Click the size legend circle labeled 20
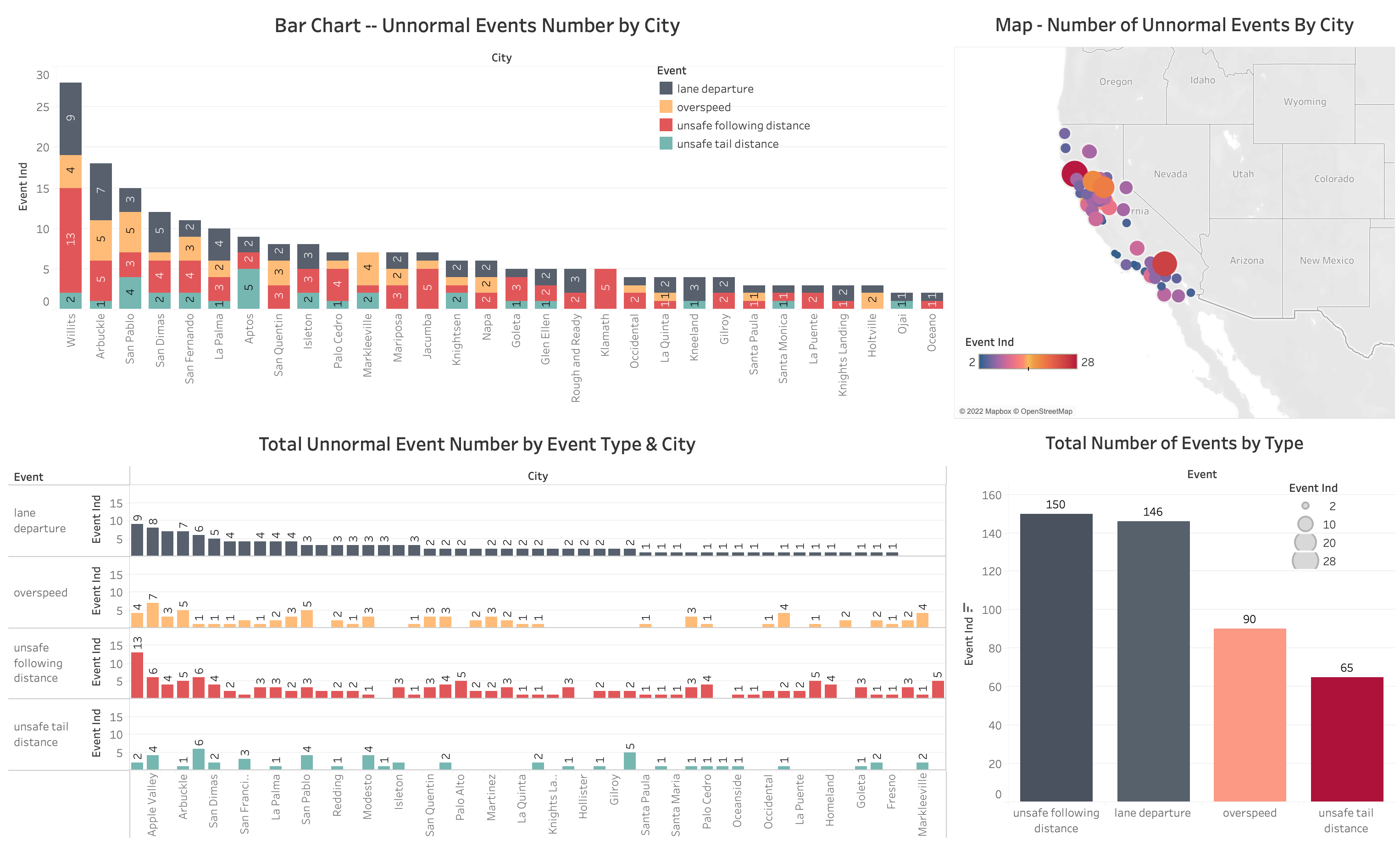1400x846 pixels. coord(1305,542)
